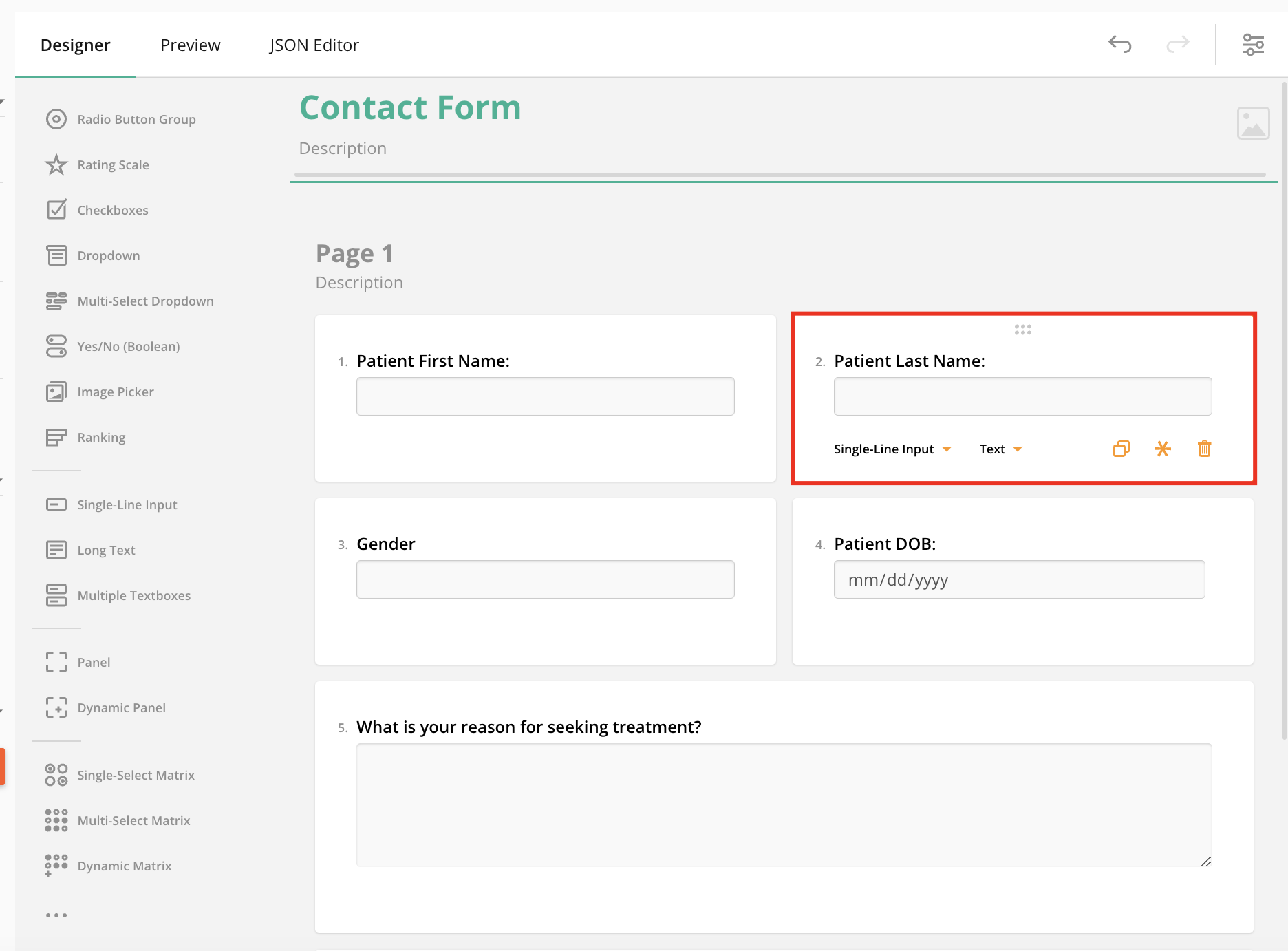Switch to the Preview tab
This screenshot has height=951, width=1288.
190,44
